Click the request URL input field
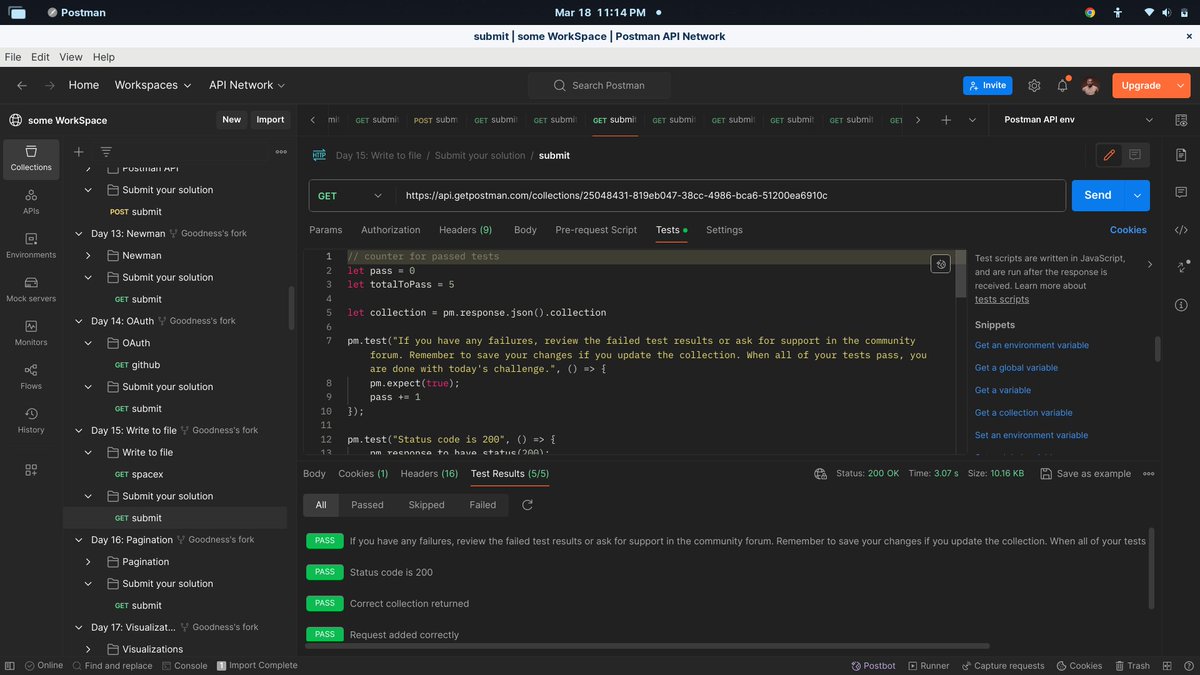This screenshot has height=675, width=1200. click(730, 196)
